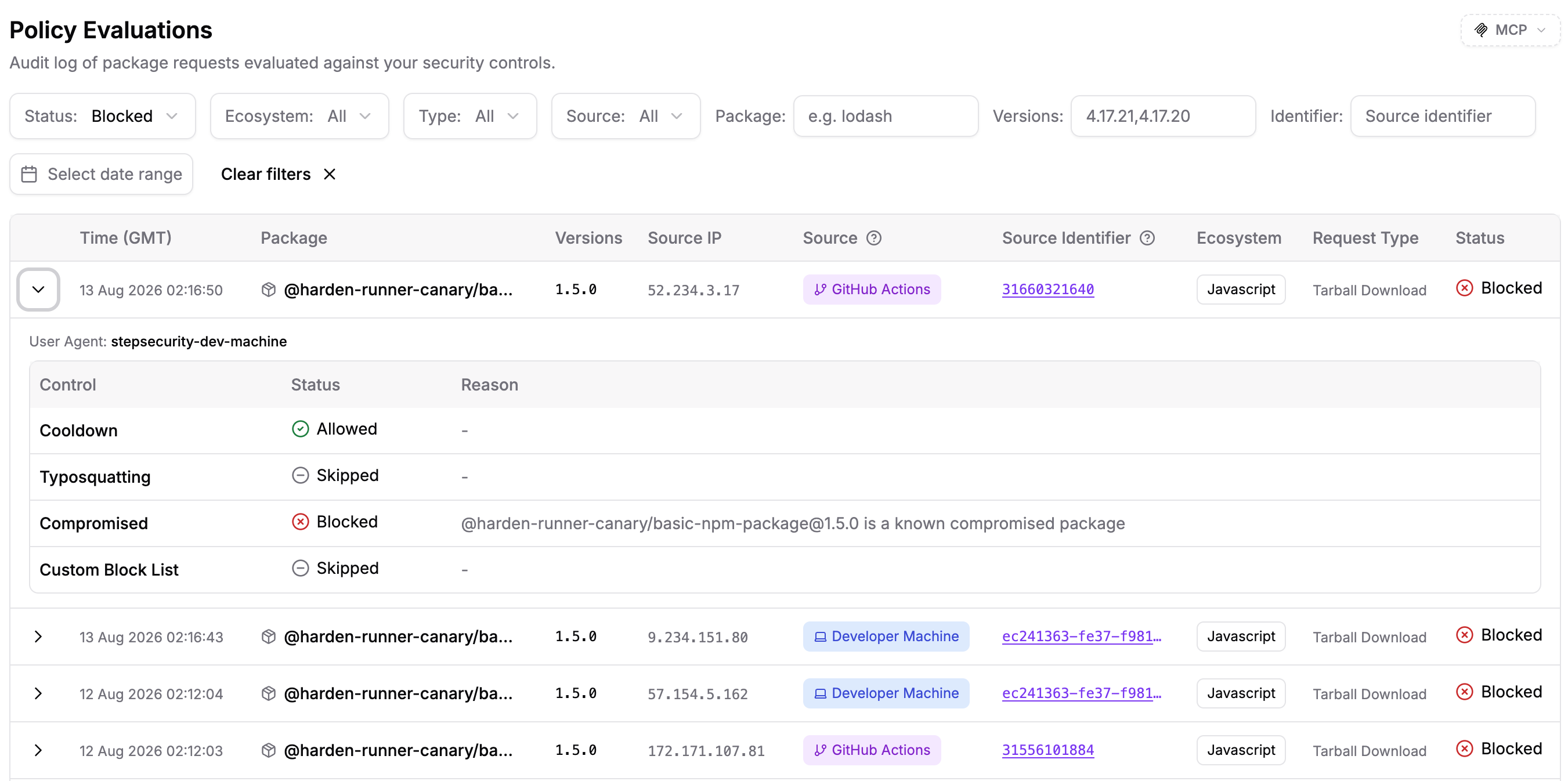The height and width of the screenshot is (781, 1568).
Task: Click Blocked status icon in 02:16:43 row
Action: pyautogui.click(x=1464, y=635)
